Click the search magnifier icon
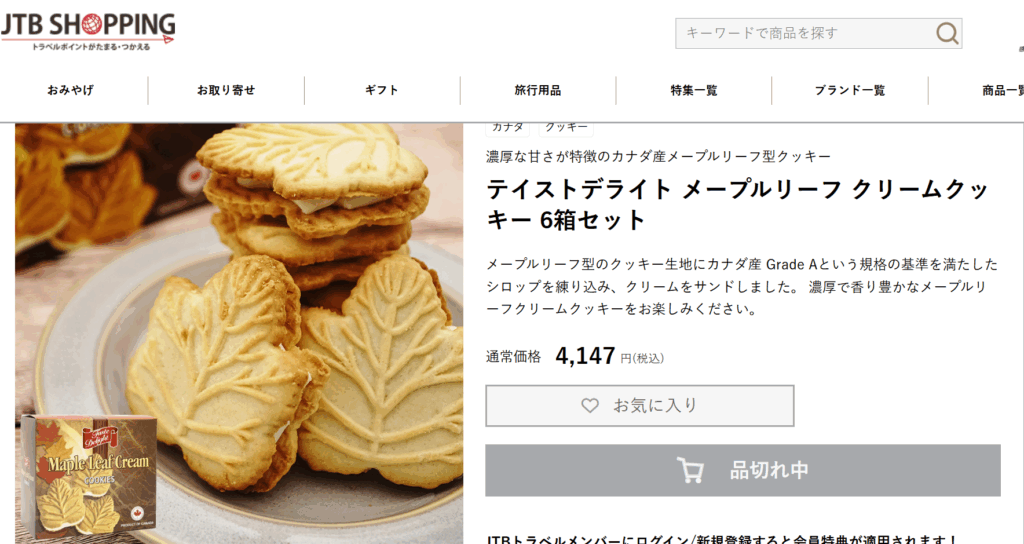The width and height of the screenshot is (1024, 544). pos(947,33)
